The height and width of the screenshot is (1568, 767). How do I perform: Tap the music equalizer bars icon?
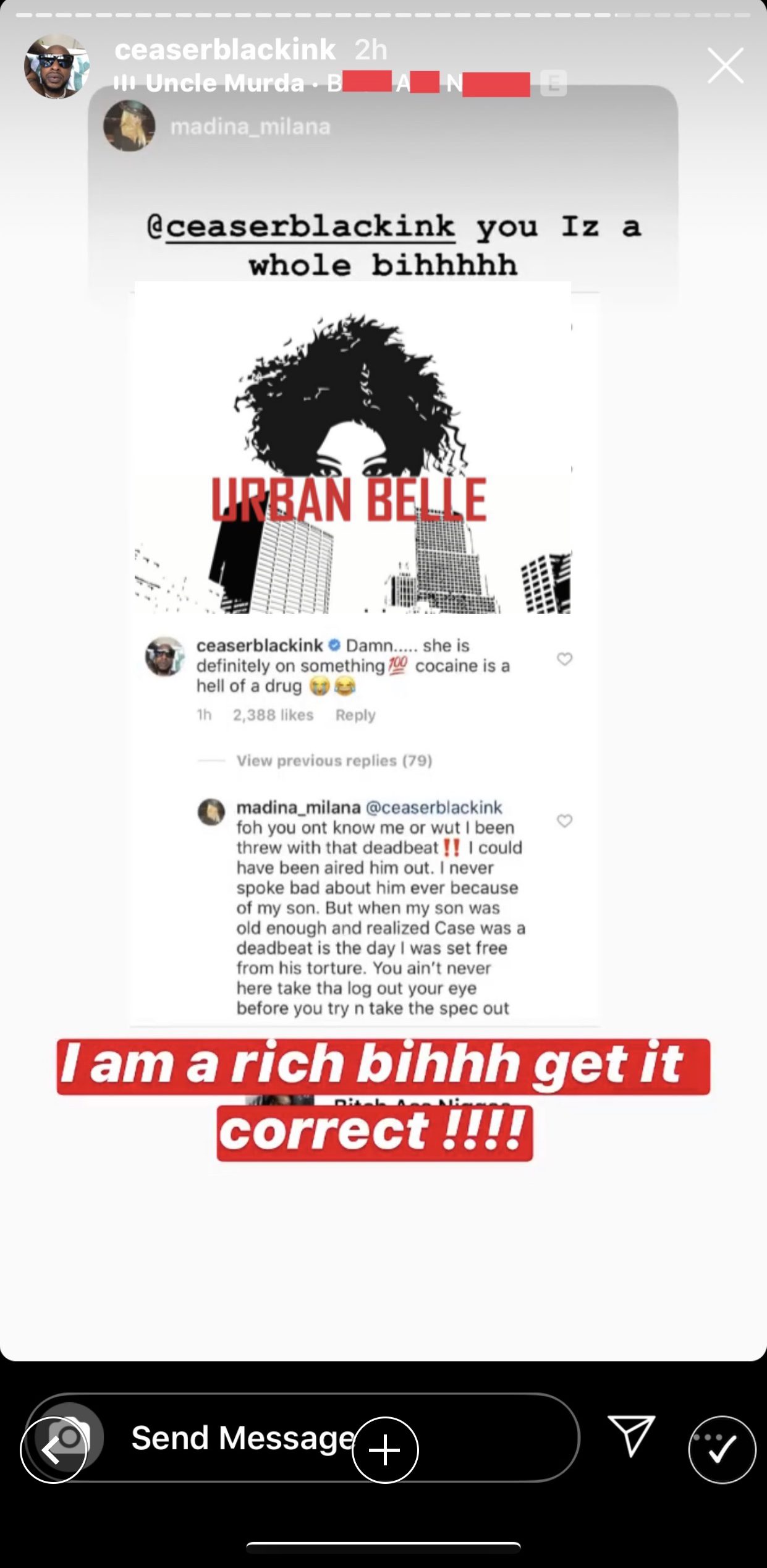coord(124,82)
